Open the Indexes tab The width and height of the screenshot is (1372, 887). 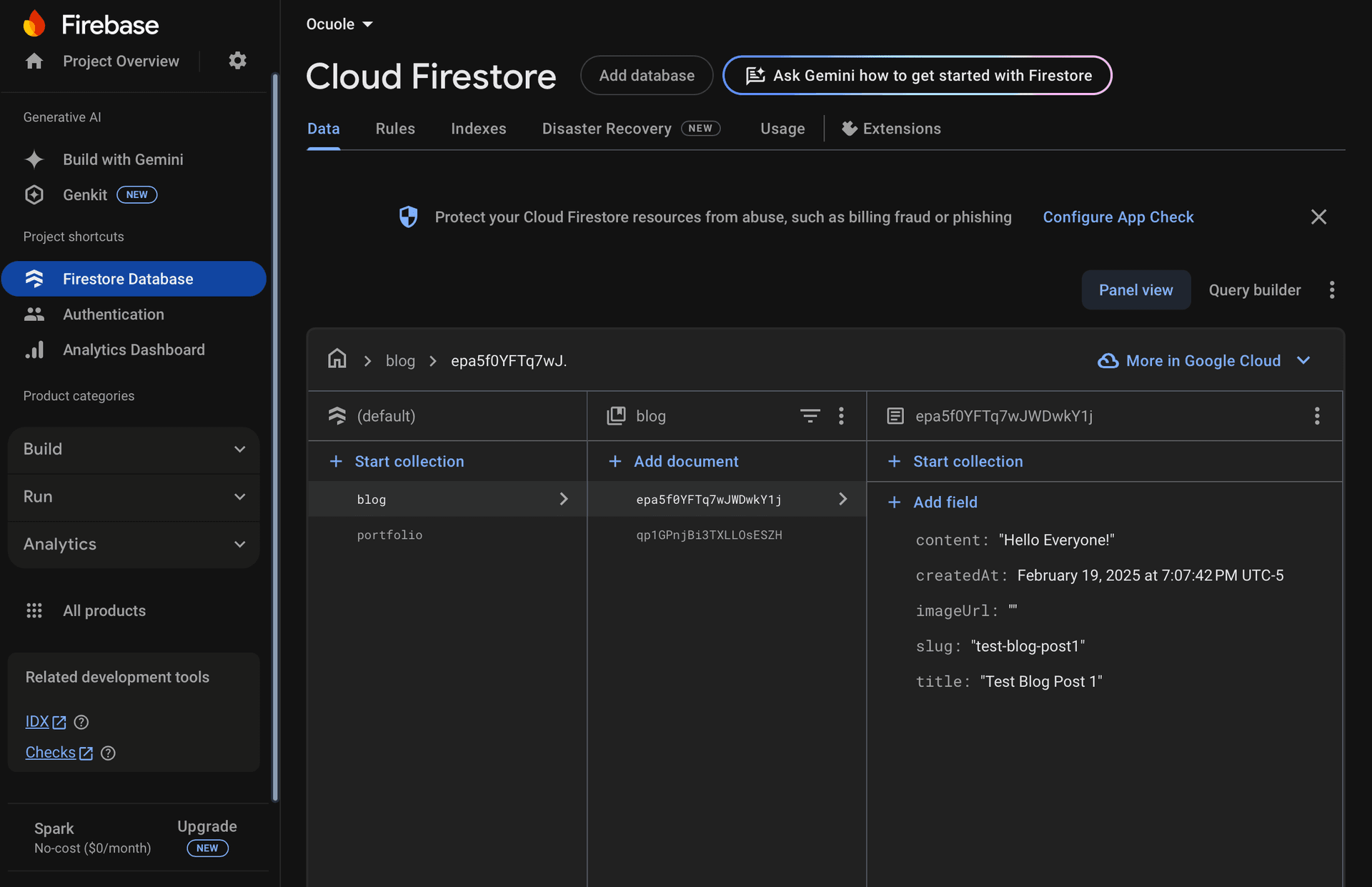(478, 128)
